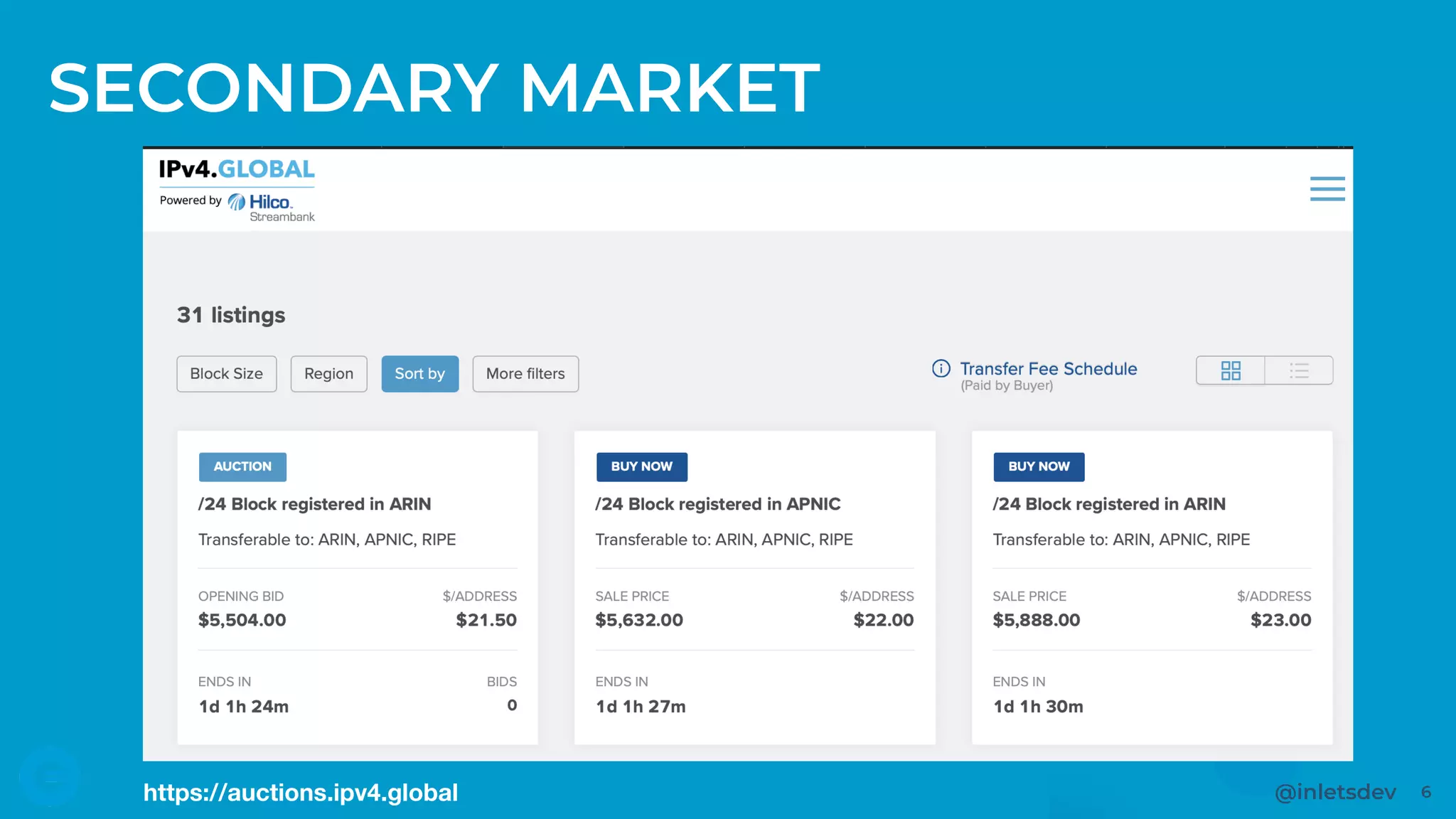Click BUY NOW on the $5,888.00 listing
The image size is (1456, 819).
point(1039,466)
